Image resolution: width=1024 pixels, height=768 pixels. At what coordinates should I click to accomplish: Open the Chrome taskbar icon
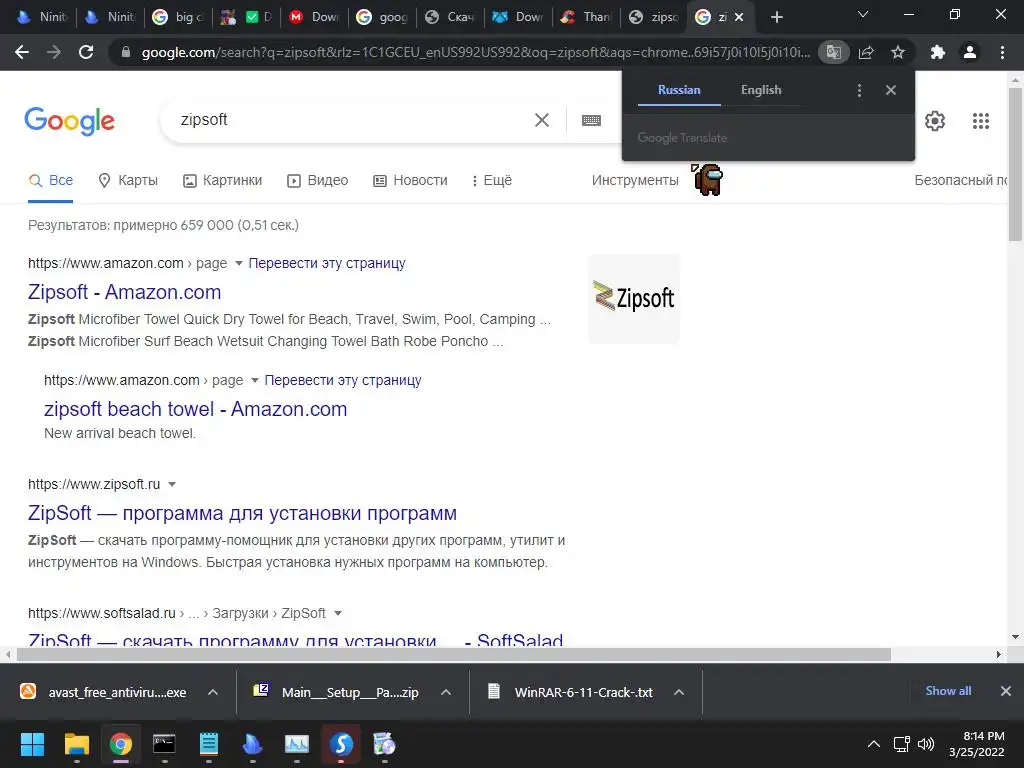[121, 744]
